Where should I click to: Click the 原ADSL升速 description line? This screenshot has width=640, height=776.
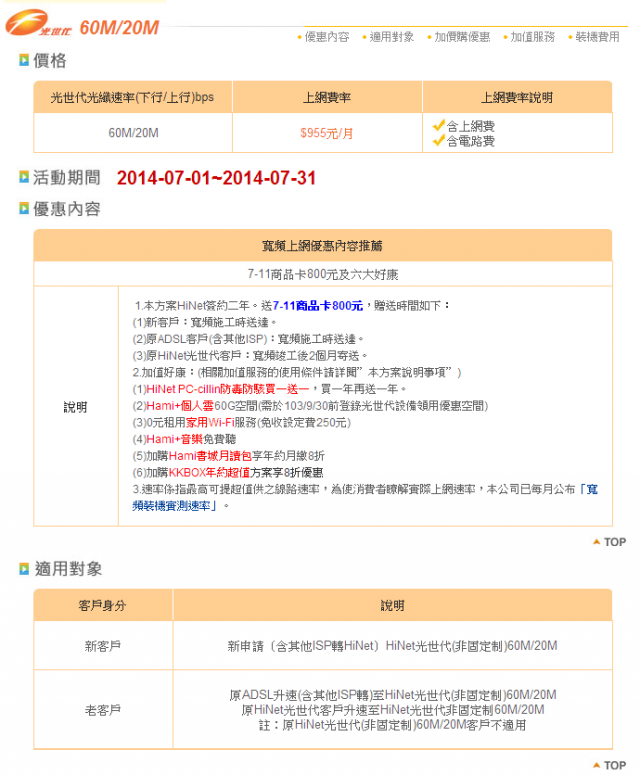tap(393, 695)
